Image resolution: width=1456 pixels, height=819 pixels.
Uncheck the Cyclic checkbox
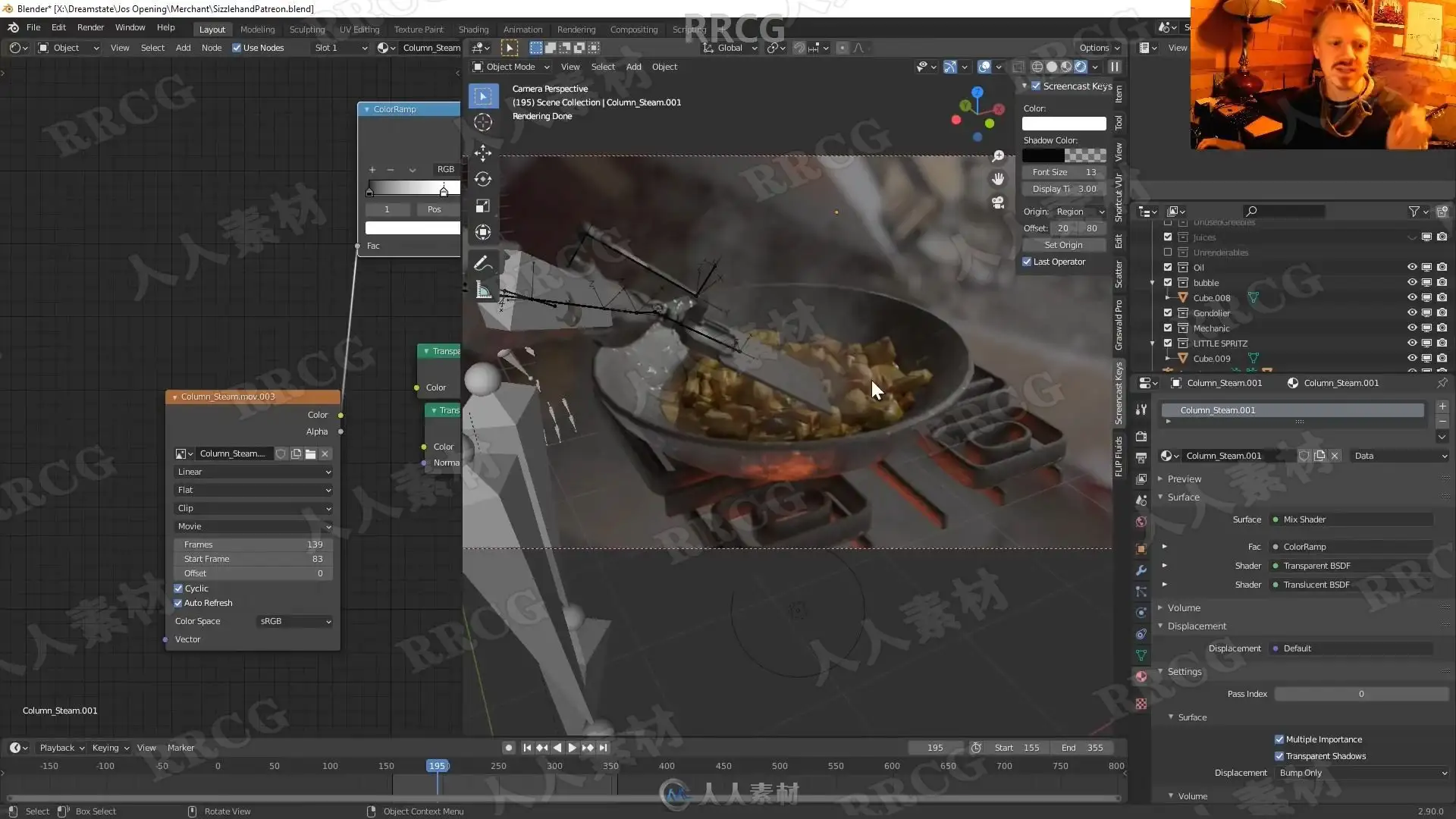[x=178, y=588]
